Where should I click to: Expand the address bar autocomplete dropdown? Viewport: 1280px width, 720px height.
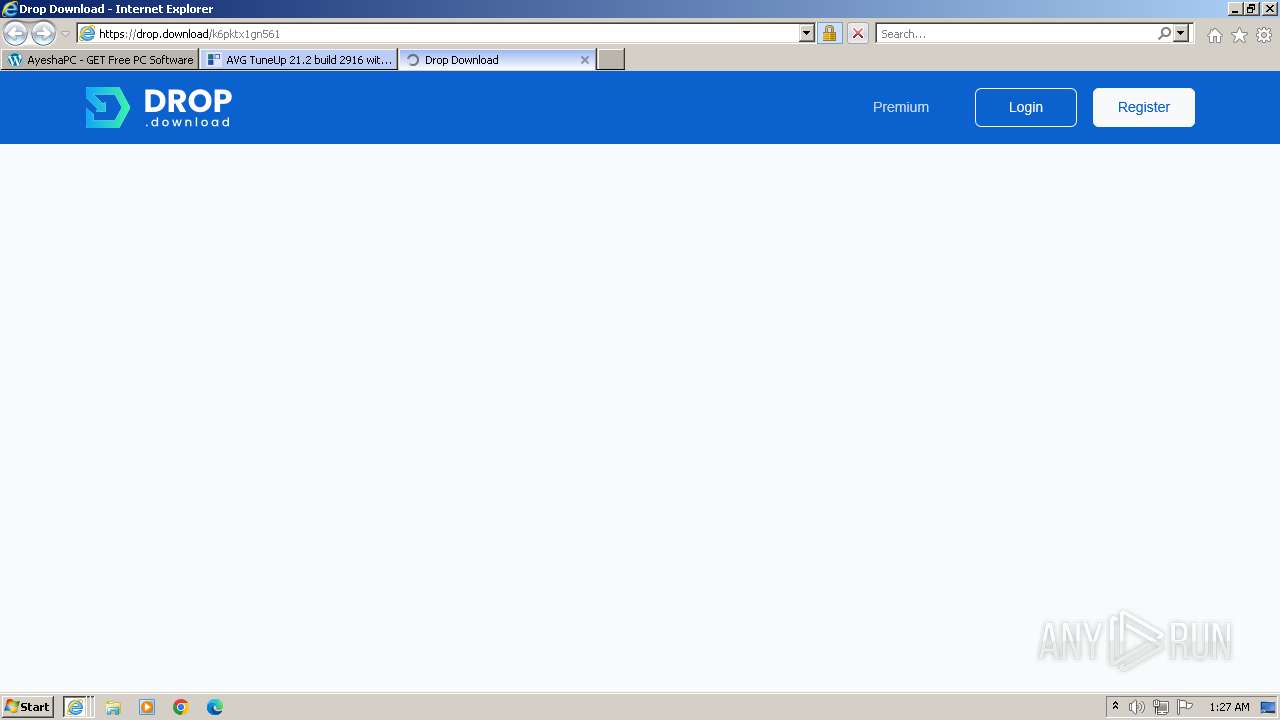807,33
